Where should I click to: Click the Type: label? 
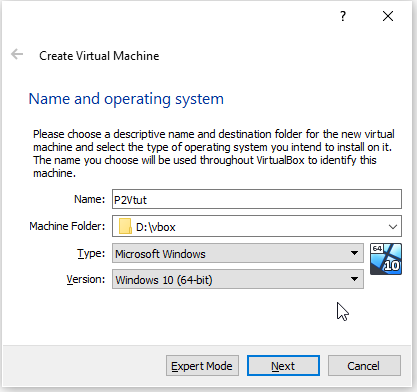click(91, 253)
